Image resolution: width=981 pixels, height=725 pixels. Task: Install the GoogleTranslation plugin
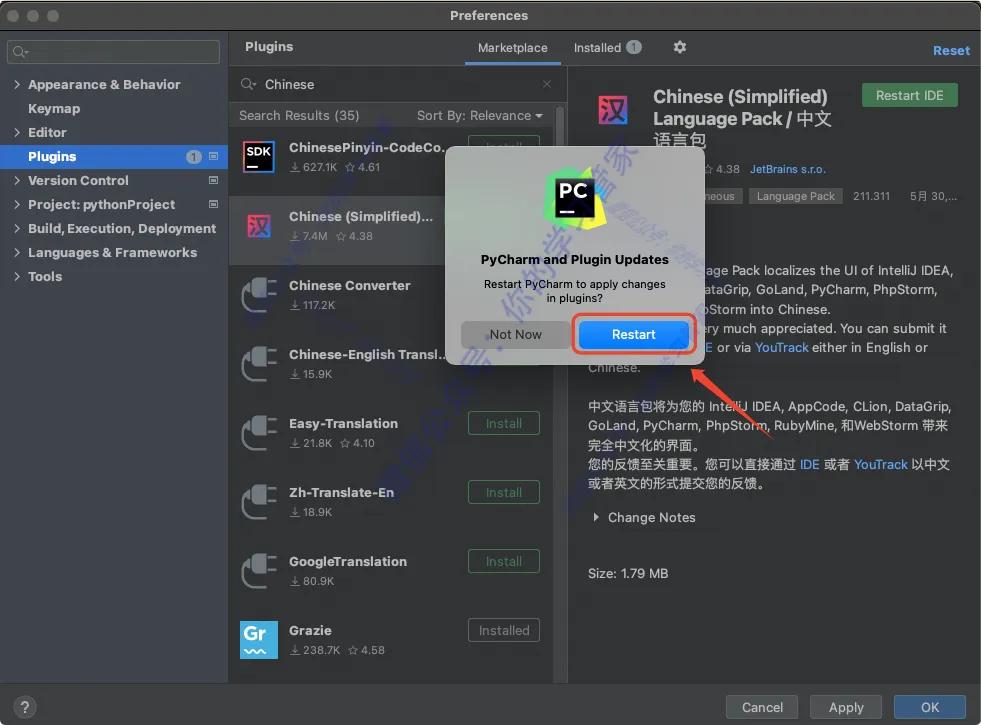click(x=504, y=562)
